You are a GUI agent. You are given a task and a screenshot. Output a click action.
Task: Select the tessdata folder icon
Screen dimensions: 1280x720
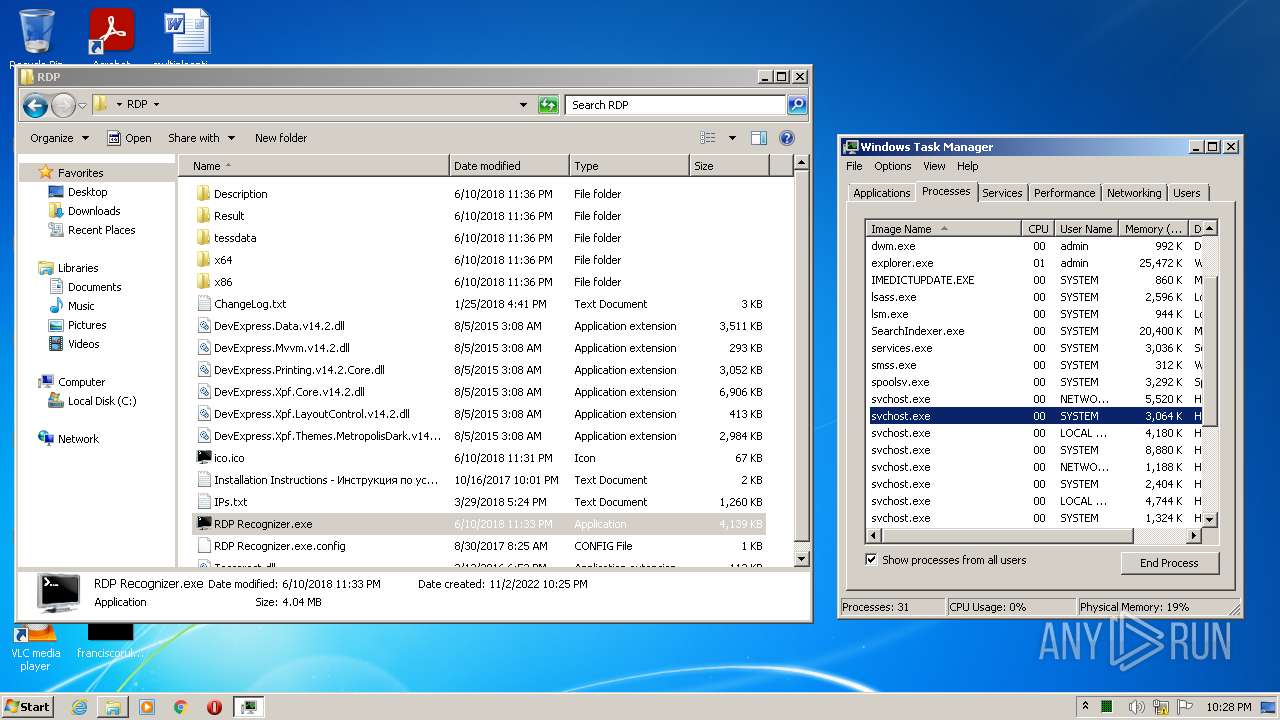pos(203,238)
